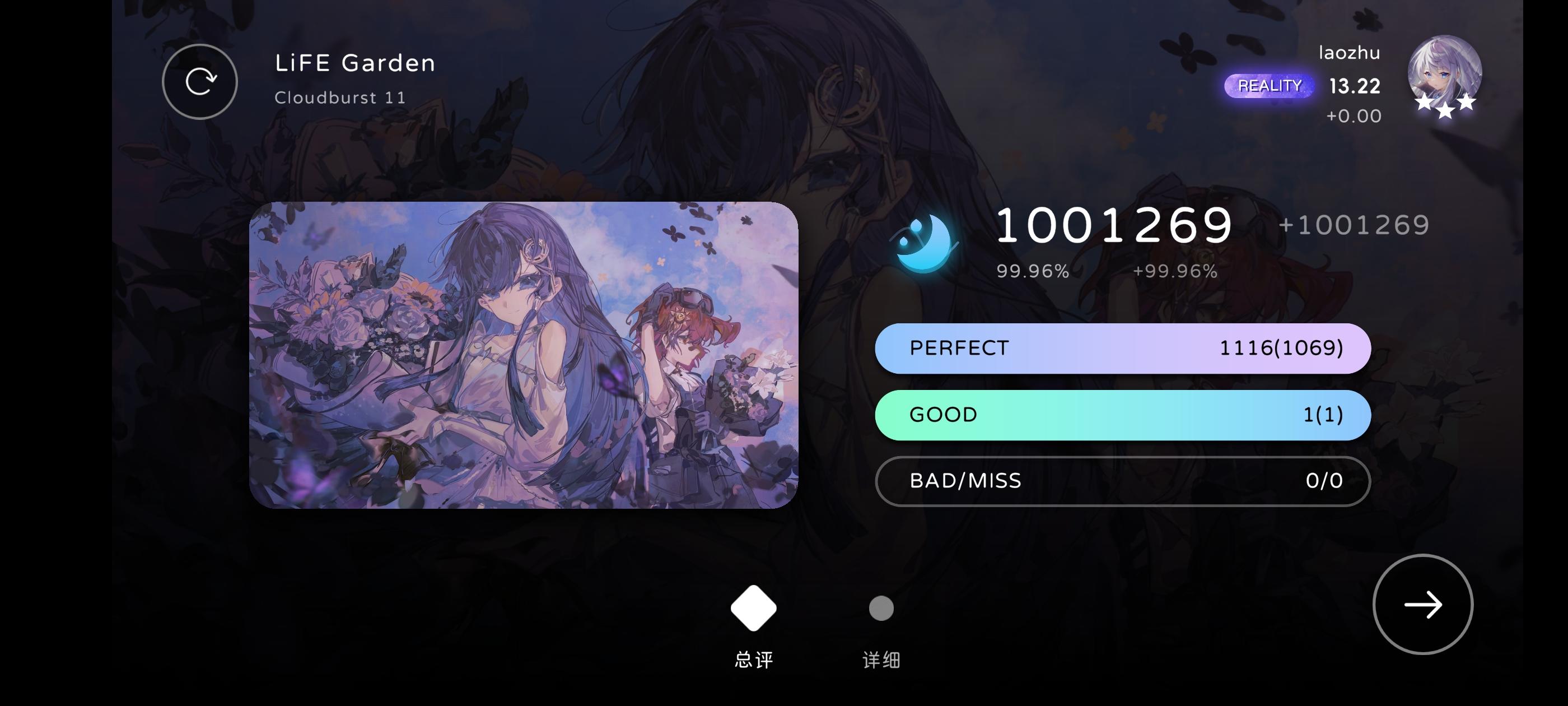Tap the blue moon rank icon
The image size is (1568, 706).
point(924,244)
